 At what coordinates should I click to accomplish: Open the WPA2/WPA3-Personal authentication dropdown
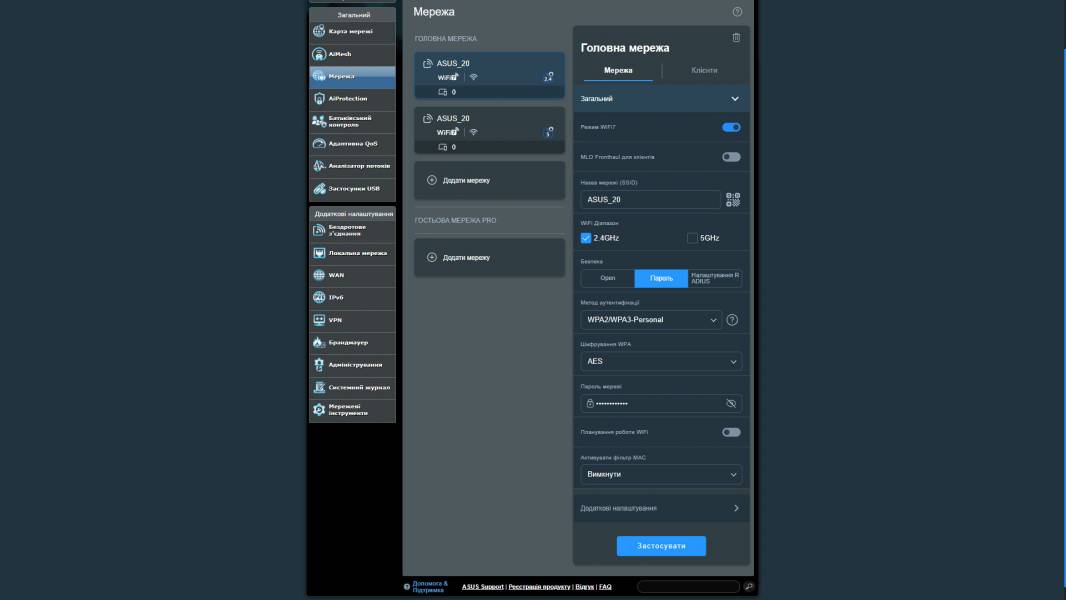(x=651, y=320)
